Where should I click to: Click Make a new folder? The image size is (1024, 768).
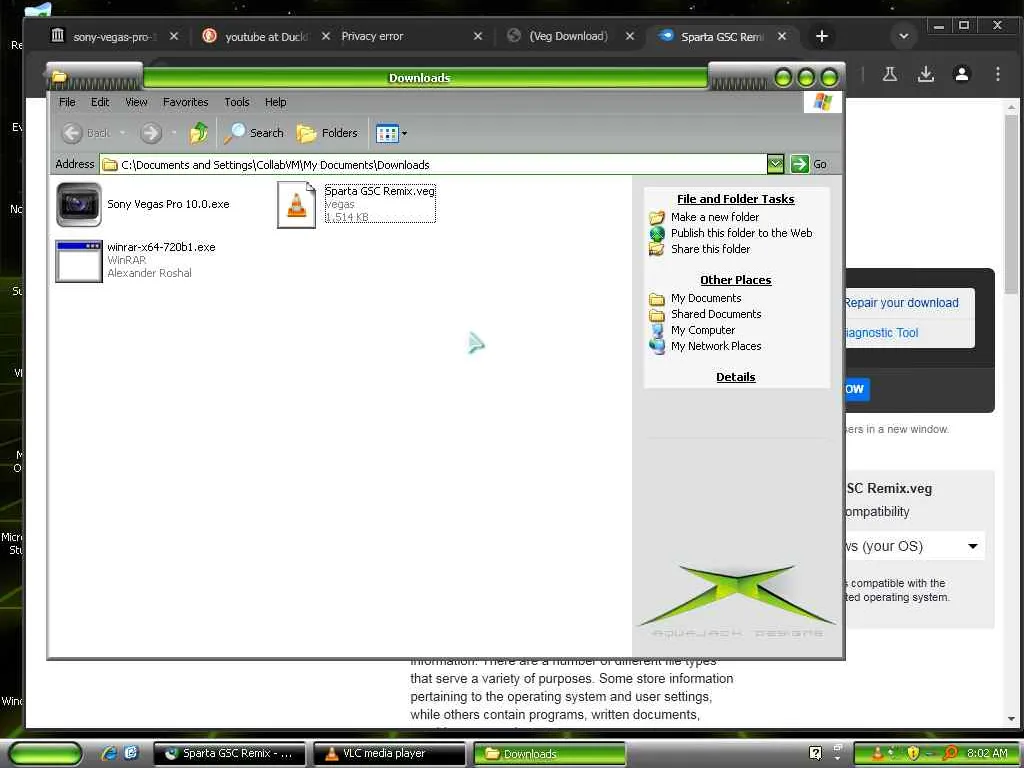pyautogui.click(x=714, y=217)
